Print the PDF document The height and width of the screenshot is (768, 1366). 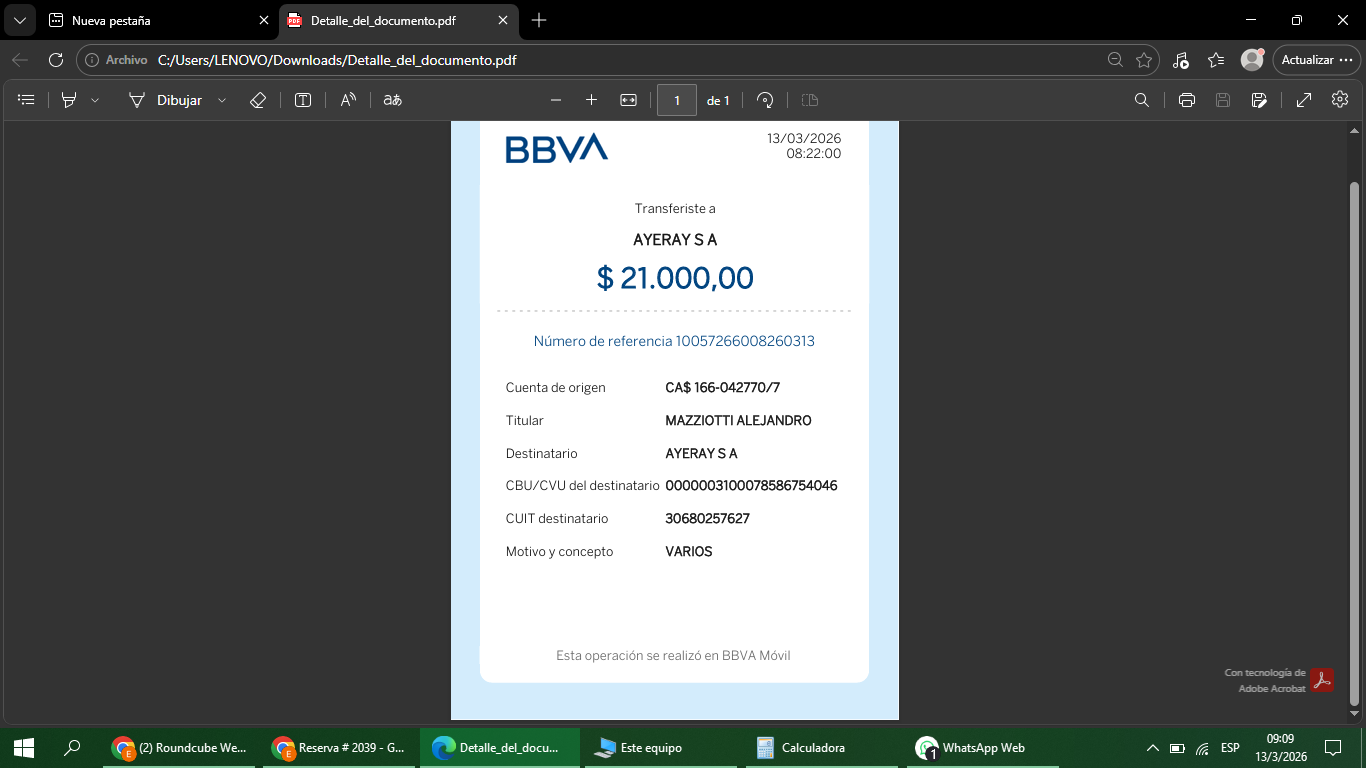pos(1187,100)
